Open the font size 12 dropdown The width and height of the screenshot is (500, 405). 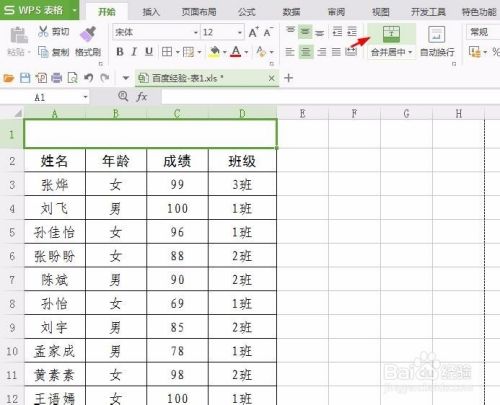(240, 33)
